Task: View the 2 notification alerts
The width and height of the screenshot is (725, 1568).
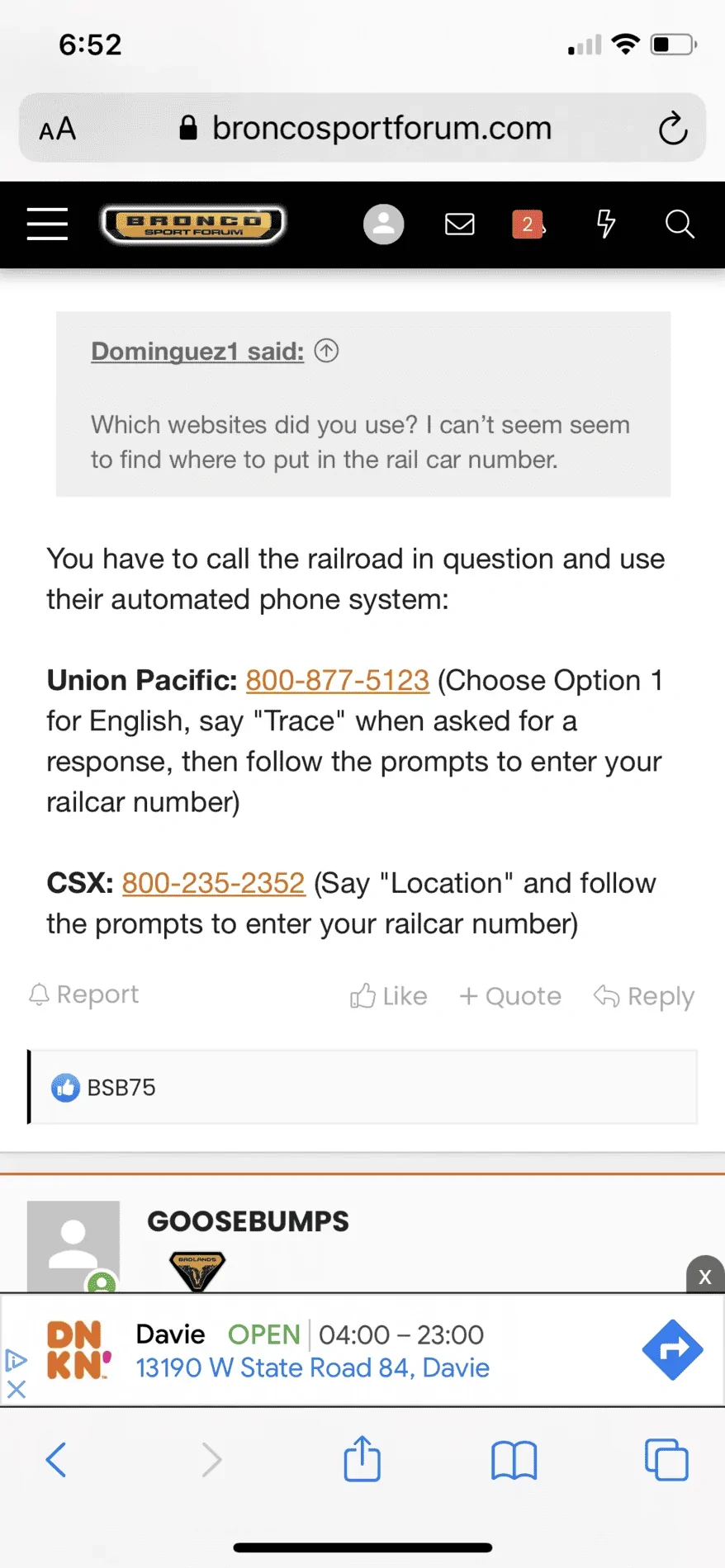Action: click(528, 224)
